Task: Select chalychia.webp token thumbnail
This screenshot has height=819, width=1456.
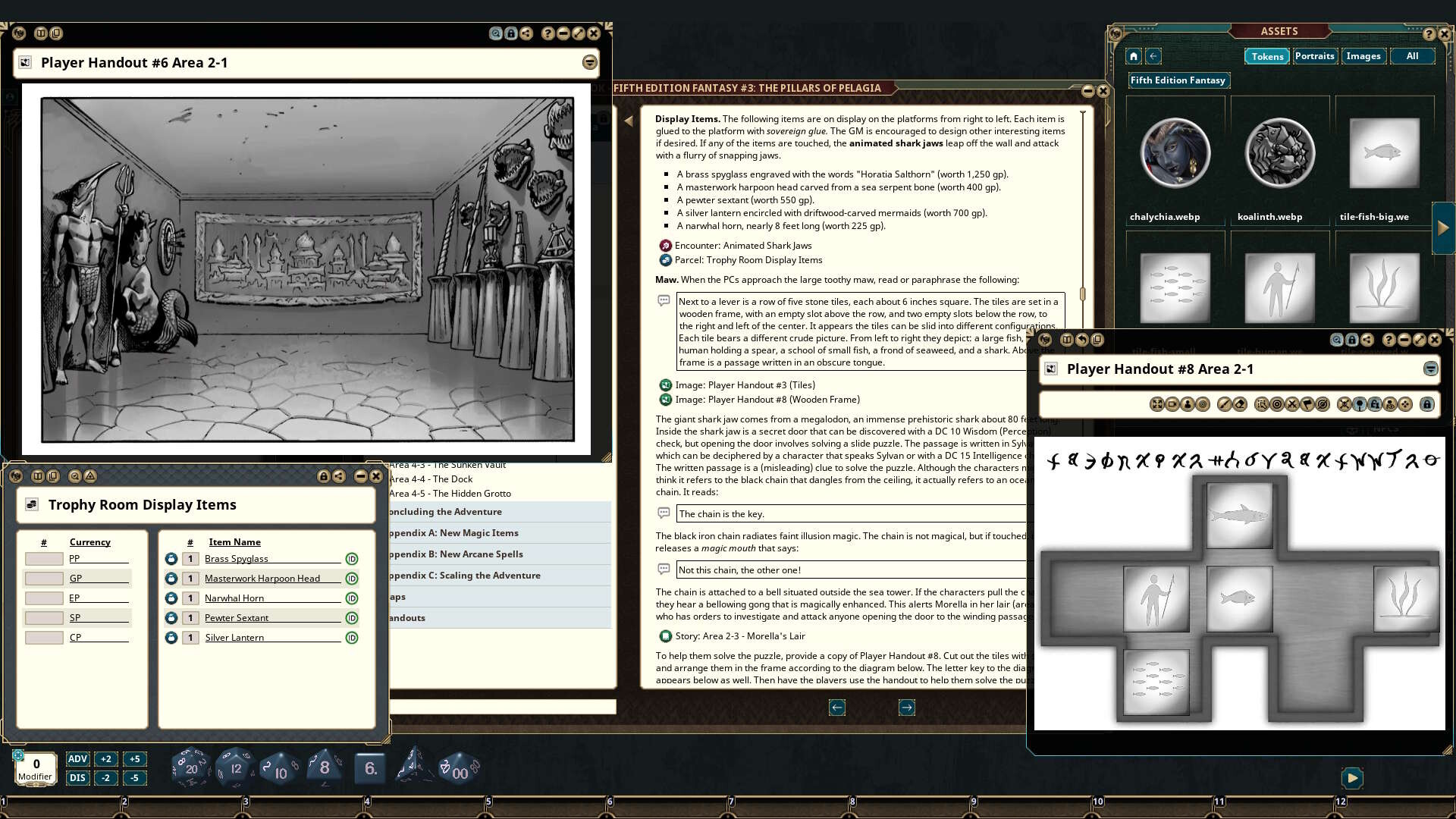Action: (1175, 153)
